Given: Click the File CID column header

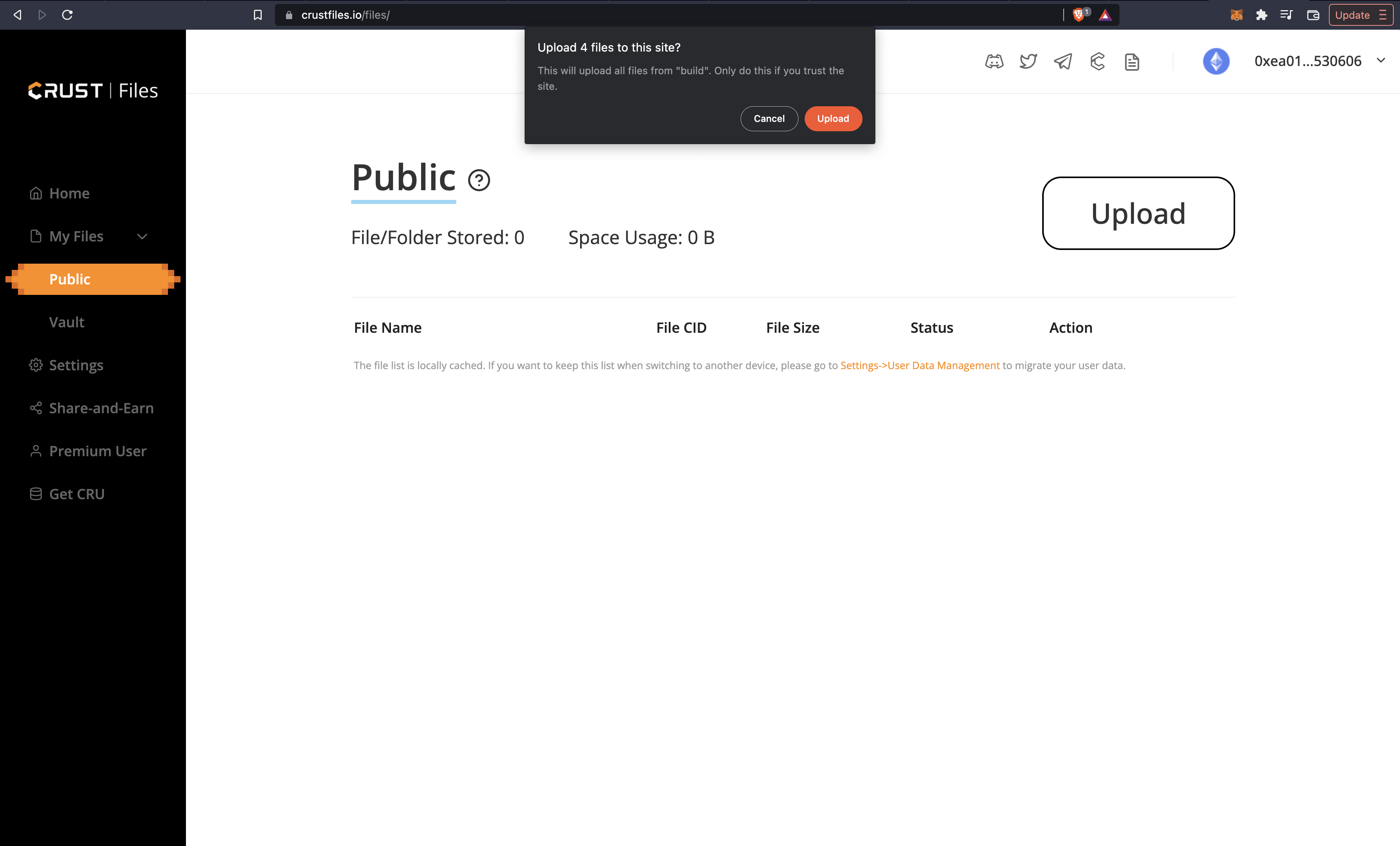Looking at the screenshot, I should point(681,328).
